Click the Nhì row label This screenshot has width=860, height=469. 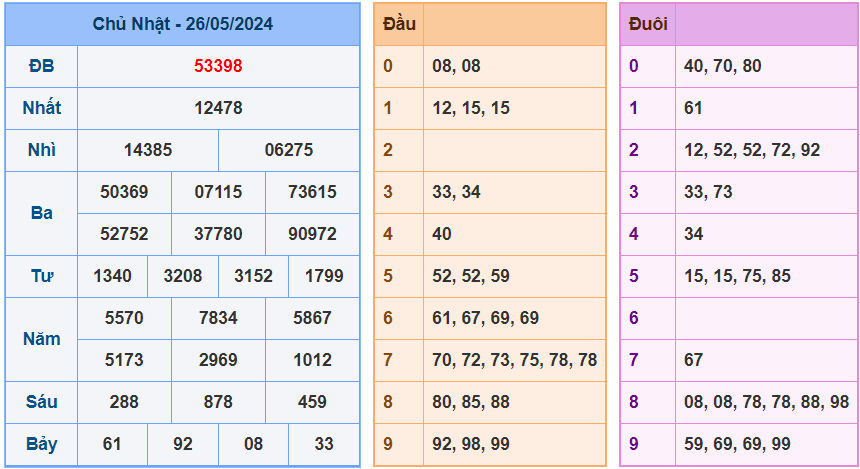click(42, 150)
